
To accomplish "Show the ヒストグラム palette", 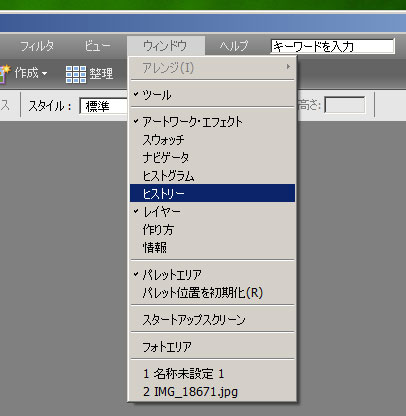I will pos(212,176).
